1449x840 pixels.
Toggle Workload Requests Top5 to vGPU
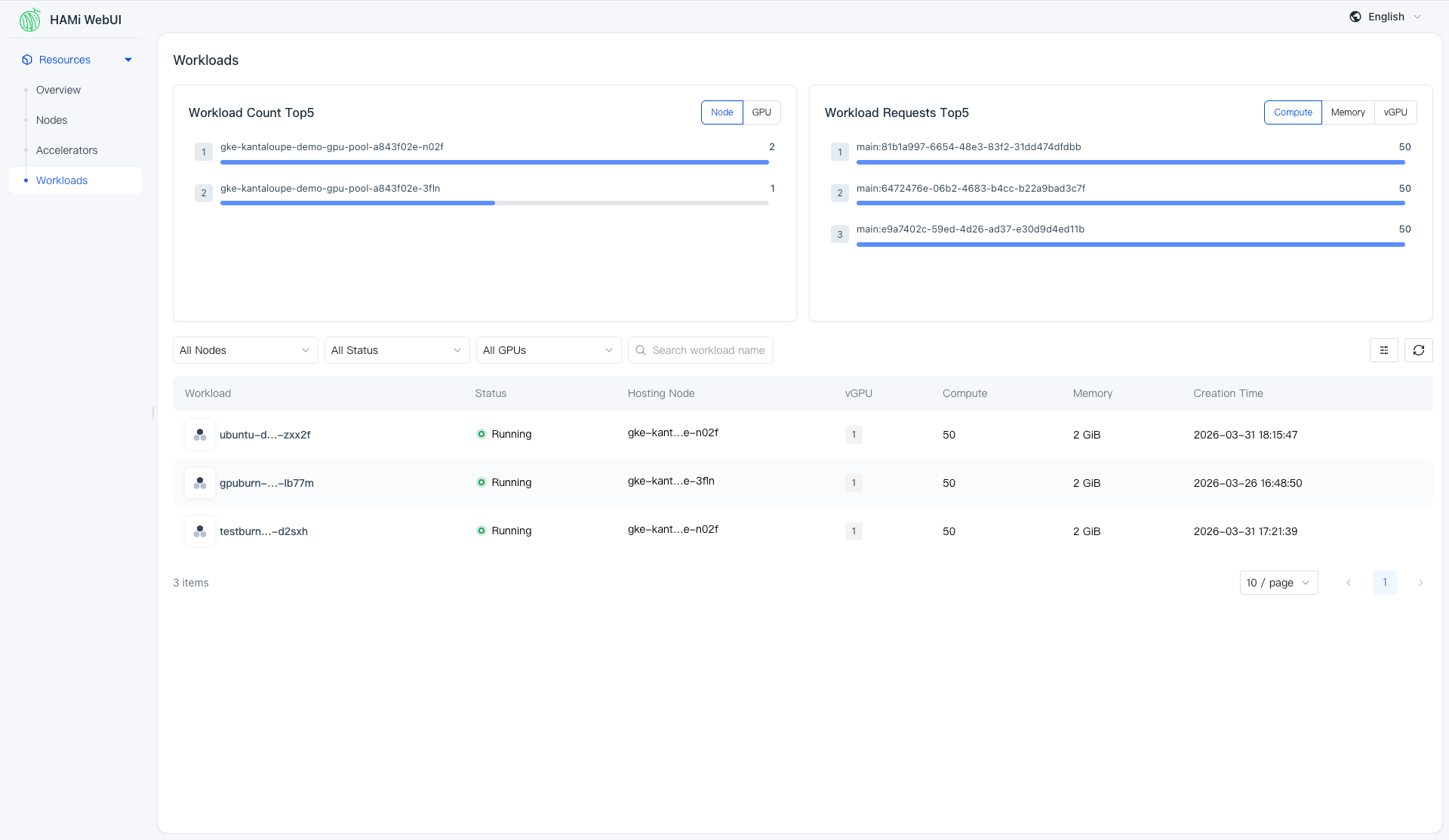(1395, 112)
